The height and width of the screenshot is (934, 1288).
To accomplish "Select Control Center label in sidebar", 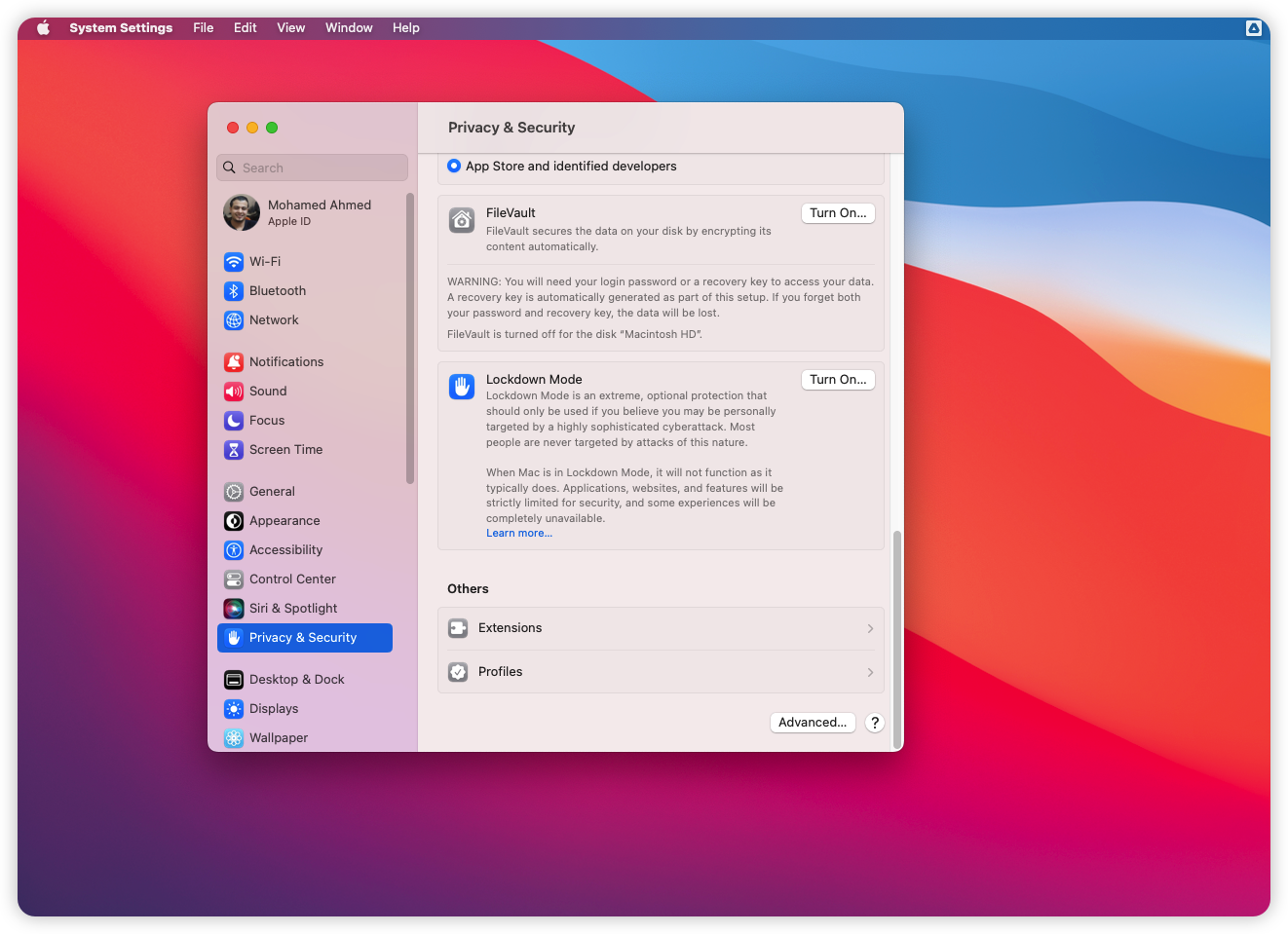I will pyautogui.click(x=292, y=579).
